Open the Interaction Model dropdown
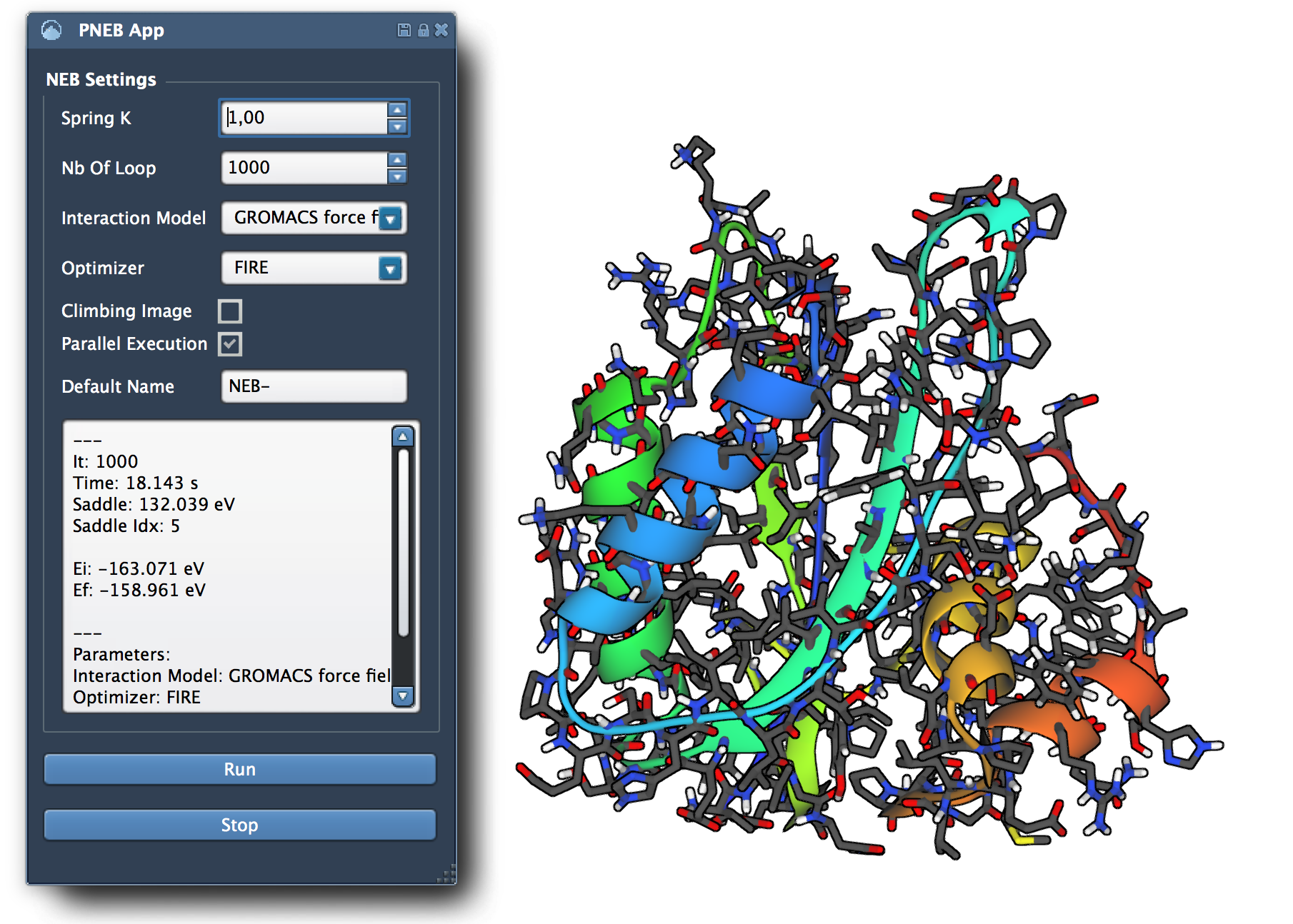 (x=390, y=219)
